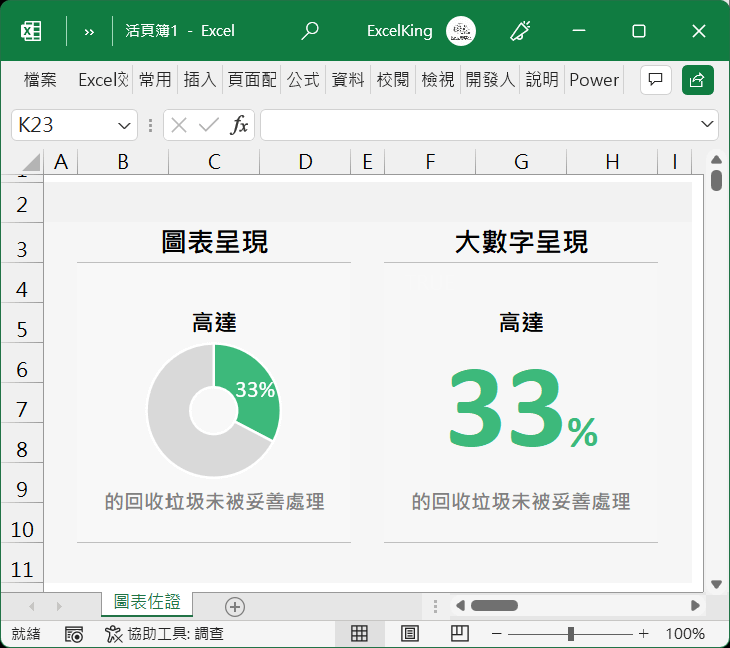This screenshot has height=648, width=730.
Task: Open the search magnifier in title bar
Action: [x=310, y=31]
